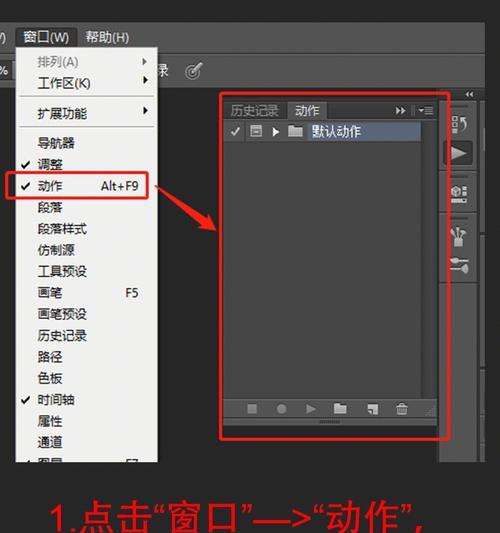Open the brush settings dock icon

tap(459, 265)
